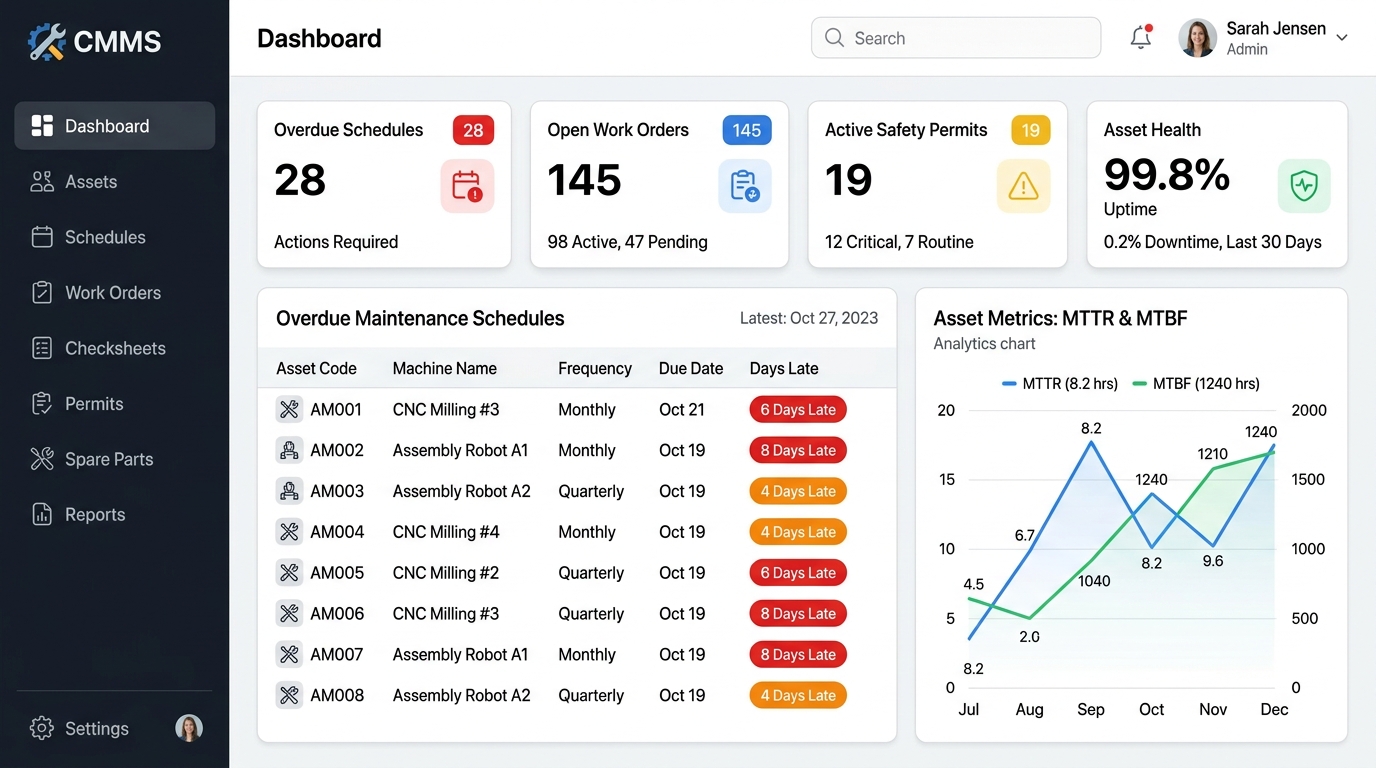This screenshot has width=1376, height=768.
Task: Sort by Asset Code column header
Action: tap(316, 368)
